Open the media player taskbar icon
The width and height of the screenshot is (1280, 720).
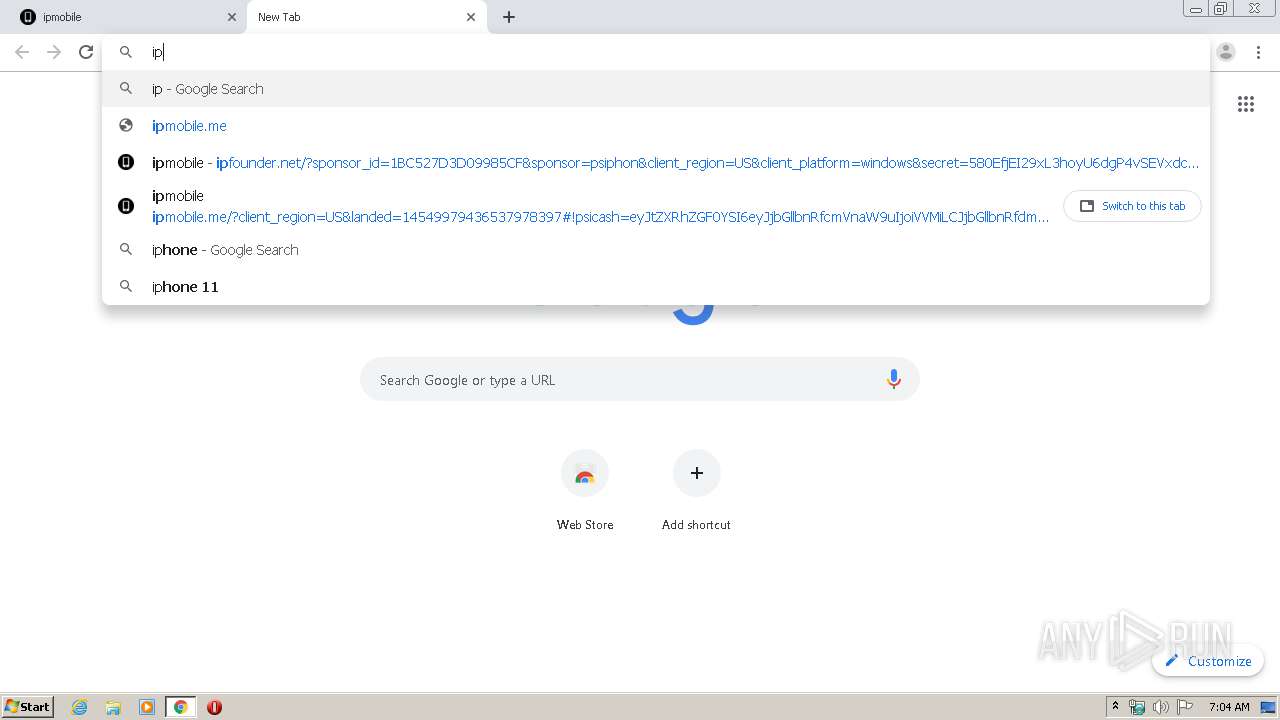pyautogui.click(x=147, y=707)
